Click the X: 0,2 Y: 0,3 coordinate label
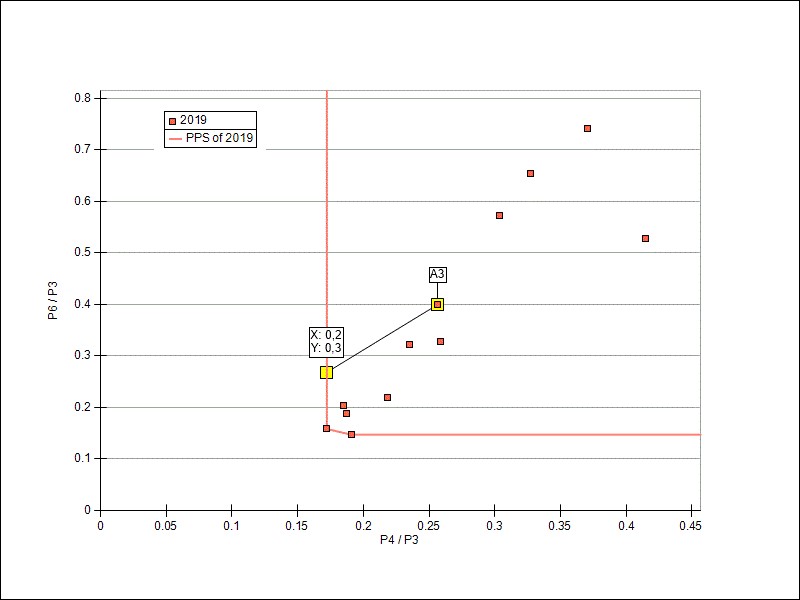 click(x=326, y=341)
